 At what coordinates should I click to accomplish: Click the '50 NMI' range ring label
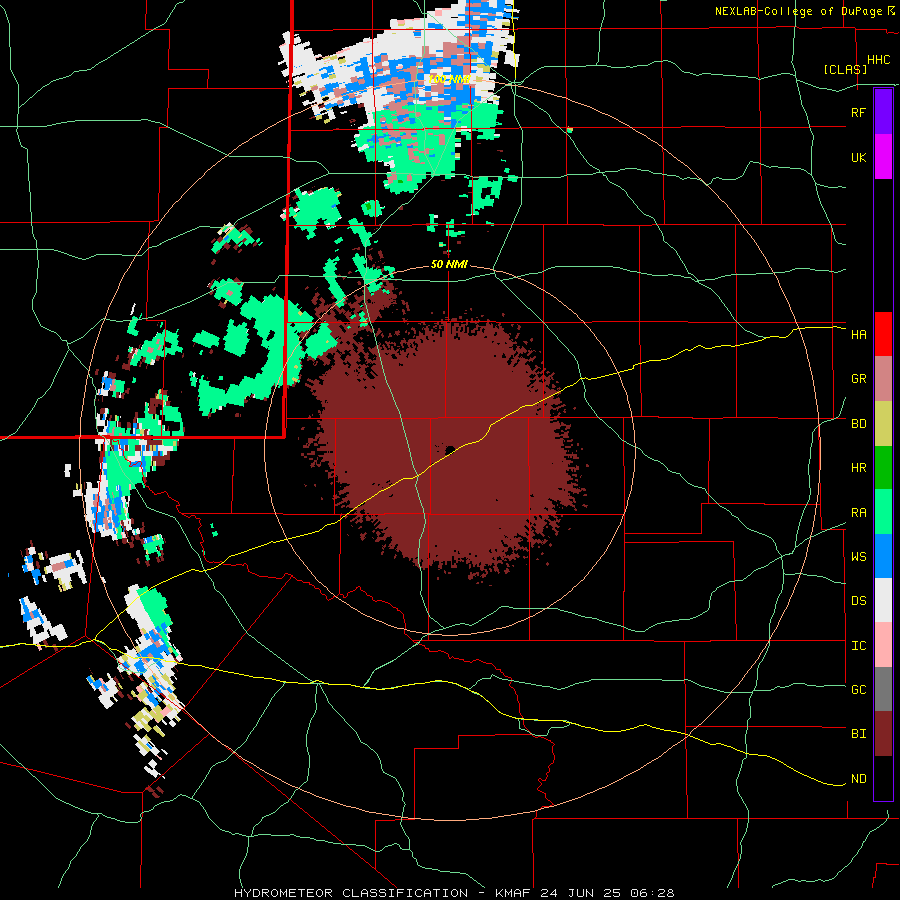(x=449, y=265)
